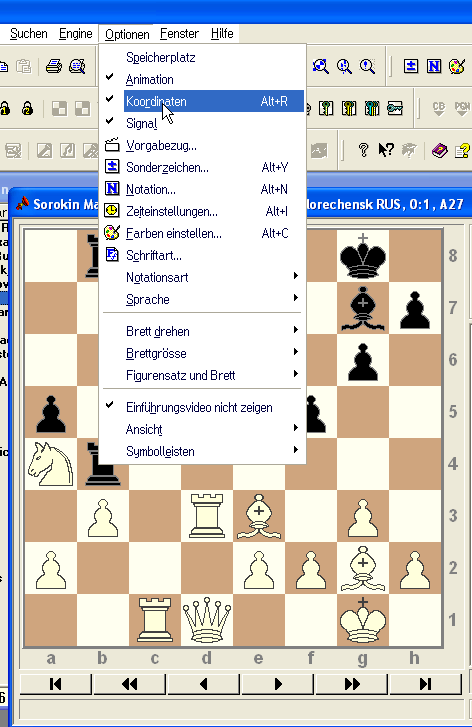Click the white rook on c1
This screenshot has height=727, width=472.
(155, 620)
